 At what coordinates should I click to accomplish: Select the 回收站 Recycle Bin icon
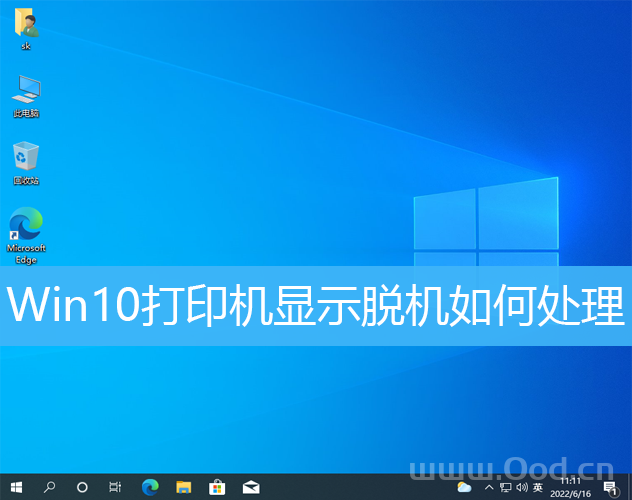click(26, 160)
